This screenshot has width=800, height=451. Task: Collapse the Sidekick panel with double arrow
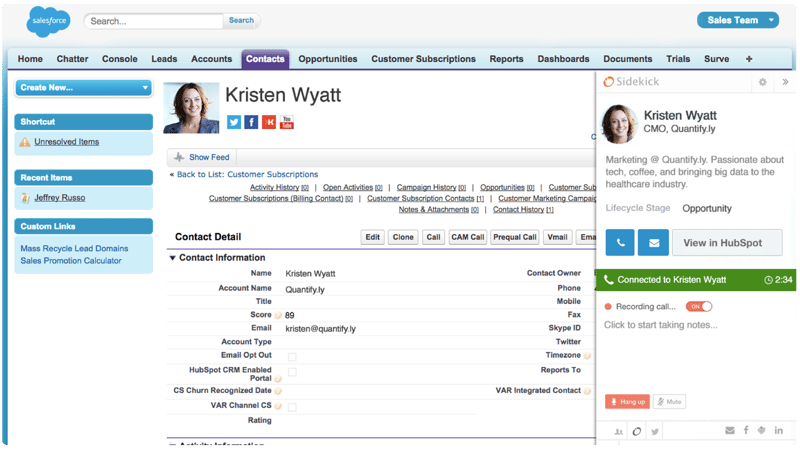[785, 82]
